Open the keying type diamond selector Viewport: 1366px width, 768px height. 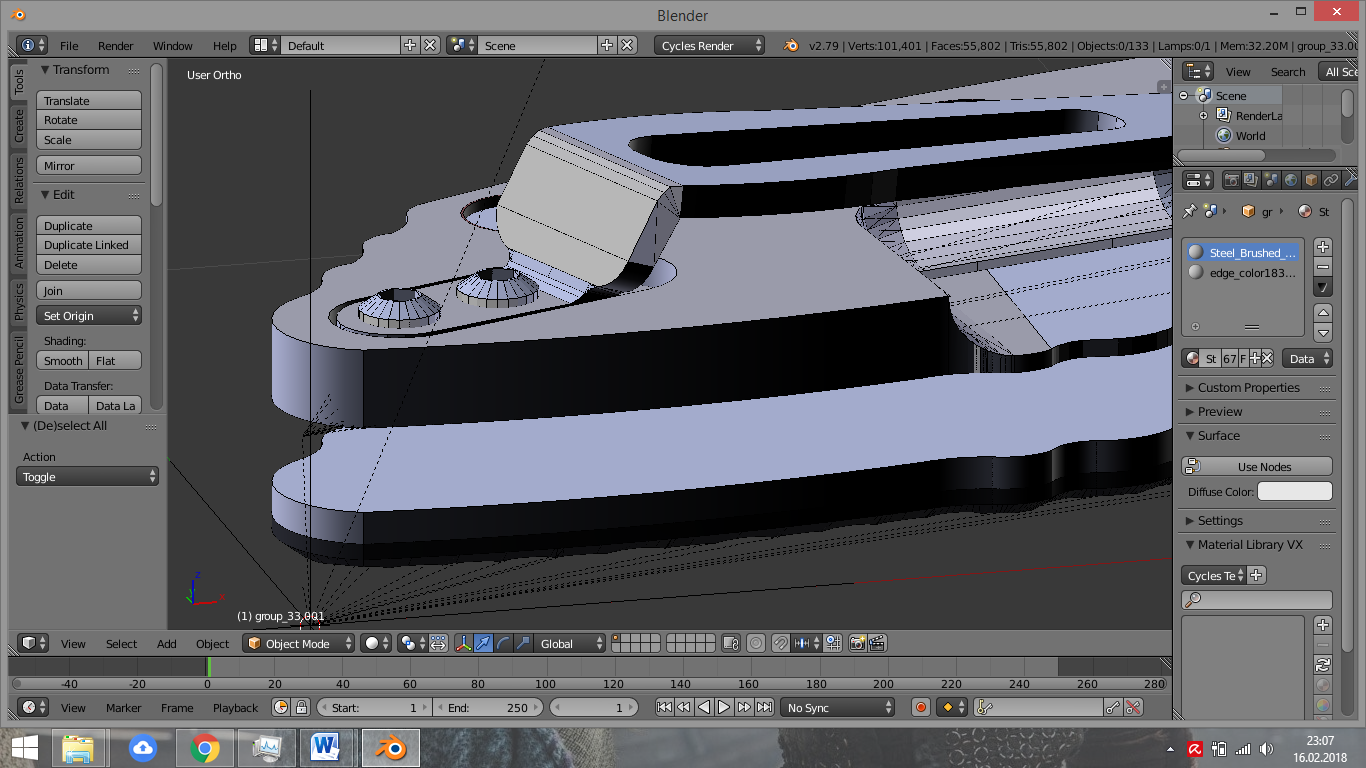(x=953, y=707)
